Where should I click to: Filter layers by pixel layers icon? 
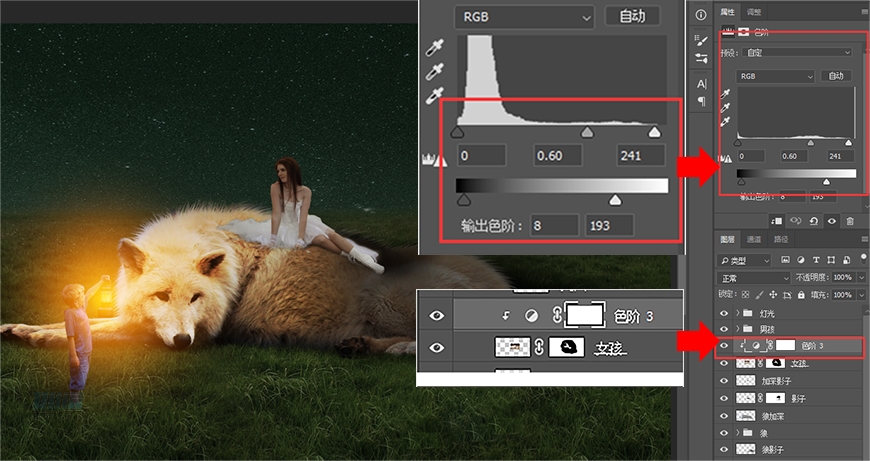point(785,260)
